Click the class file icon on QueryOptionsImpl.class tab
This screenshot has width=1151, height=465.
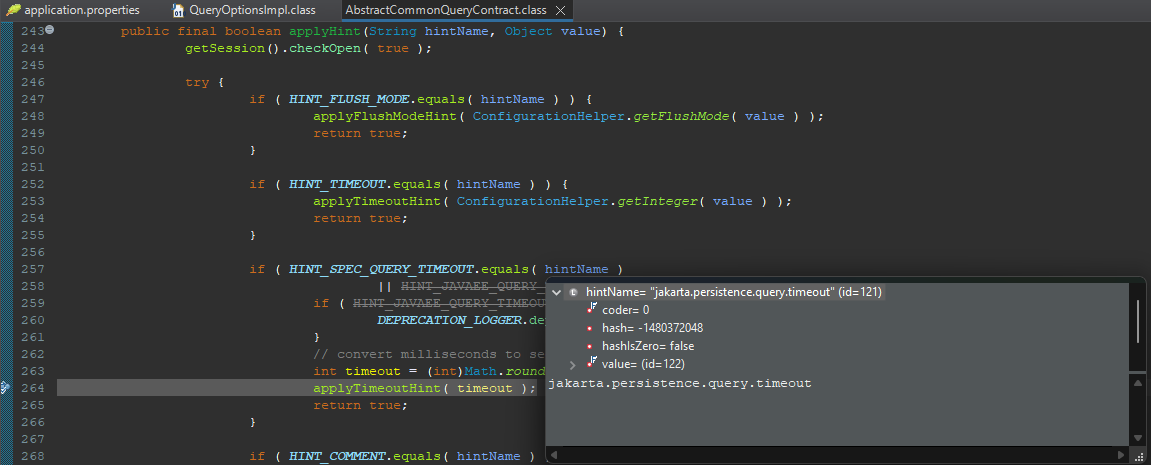click(x=178, y=11)
